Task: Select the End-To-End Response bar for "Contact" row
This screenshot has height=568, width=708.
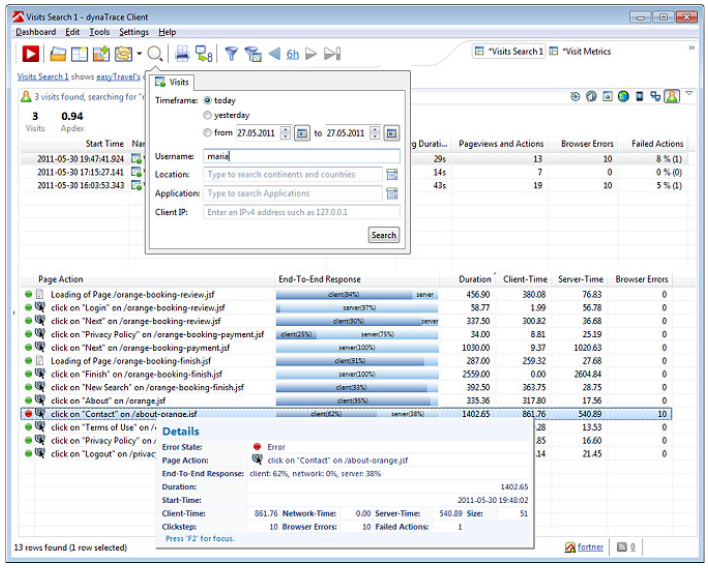Action: [357, 413]
